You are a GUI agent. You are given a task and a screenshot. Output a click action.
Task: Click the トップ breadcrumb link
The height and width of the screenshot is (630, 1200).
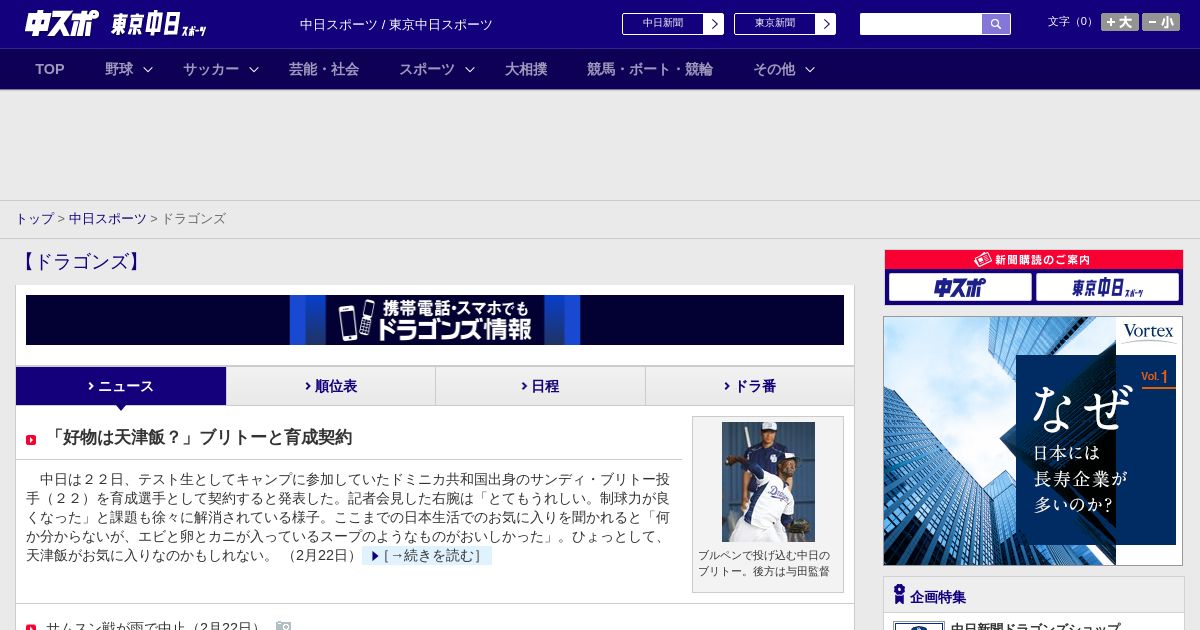[x=34, y=218]
